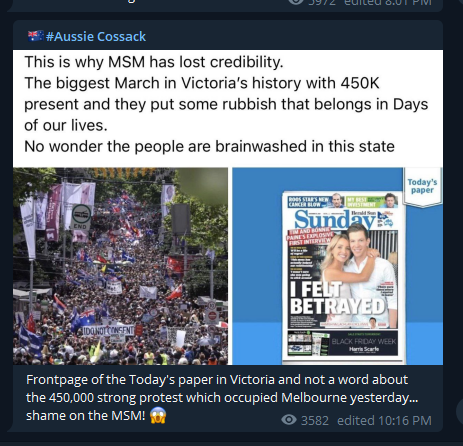Click the Today's paper ribbon badge
Screen dimensions: 463x446
(422, 187)
